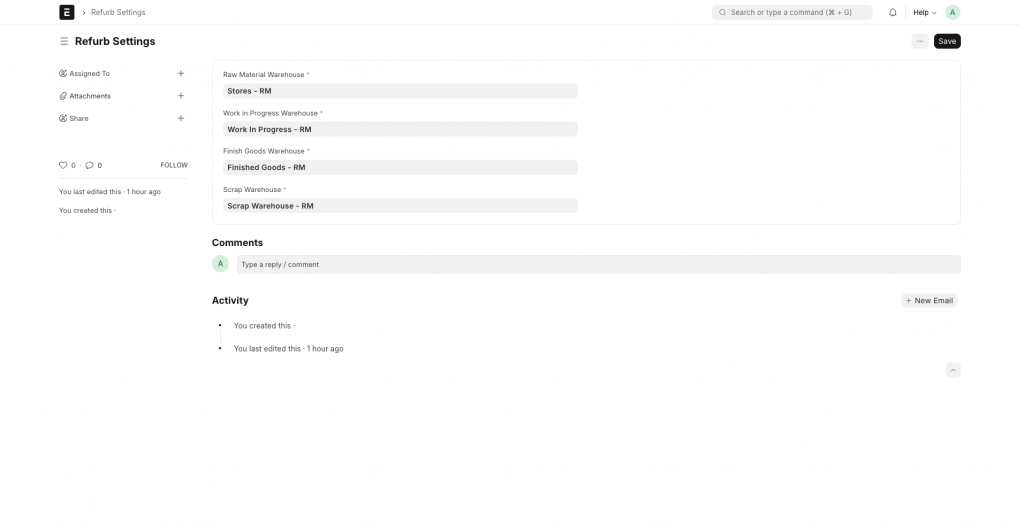Viewport: 1024px width, 530px height.
Task: Open notifications bell icon
Action: pyautogui.click(x=892, y=12)
